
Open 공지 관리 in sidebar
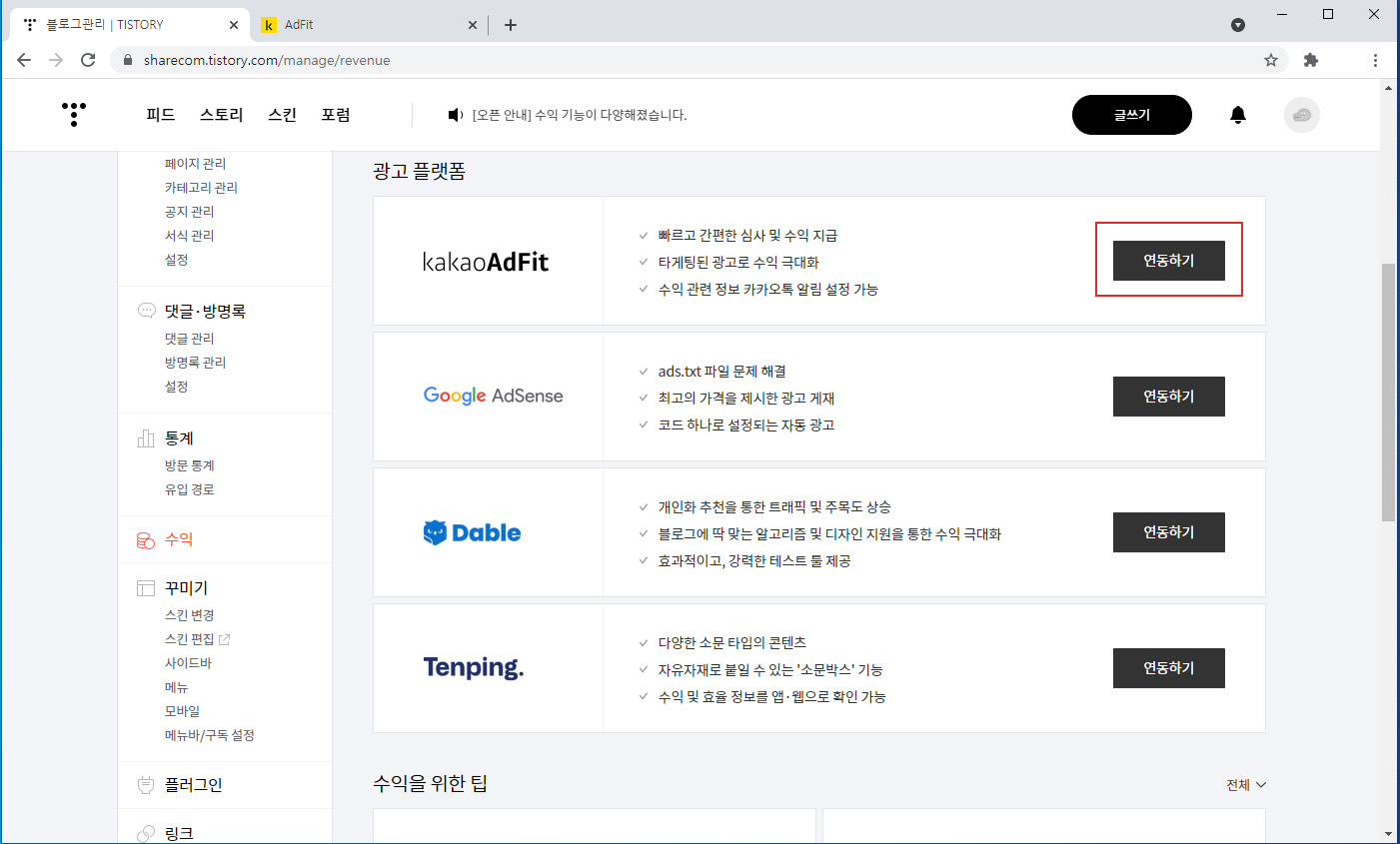click(190, 212)
